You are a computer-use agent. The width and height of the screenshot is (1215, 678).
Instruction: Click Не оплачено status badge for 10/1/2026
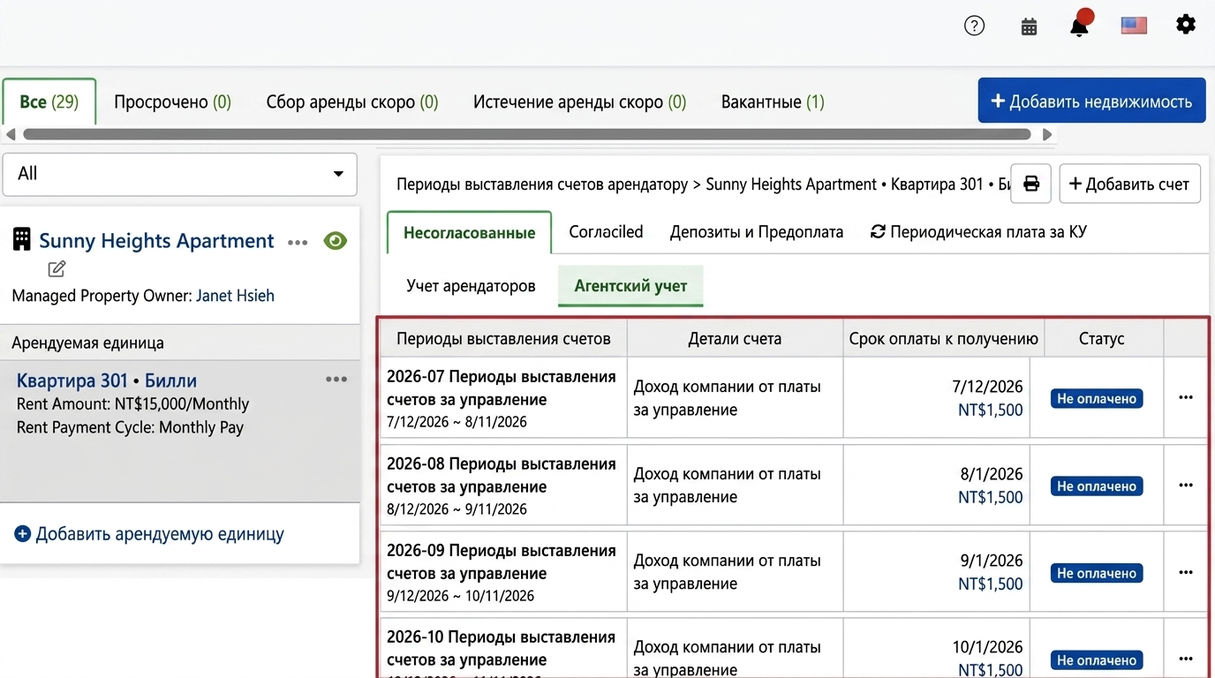tap(1097, 659)
